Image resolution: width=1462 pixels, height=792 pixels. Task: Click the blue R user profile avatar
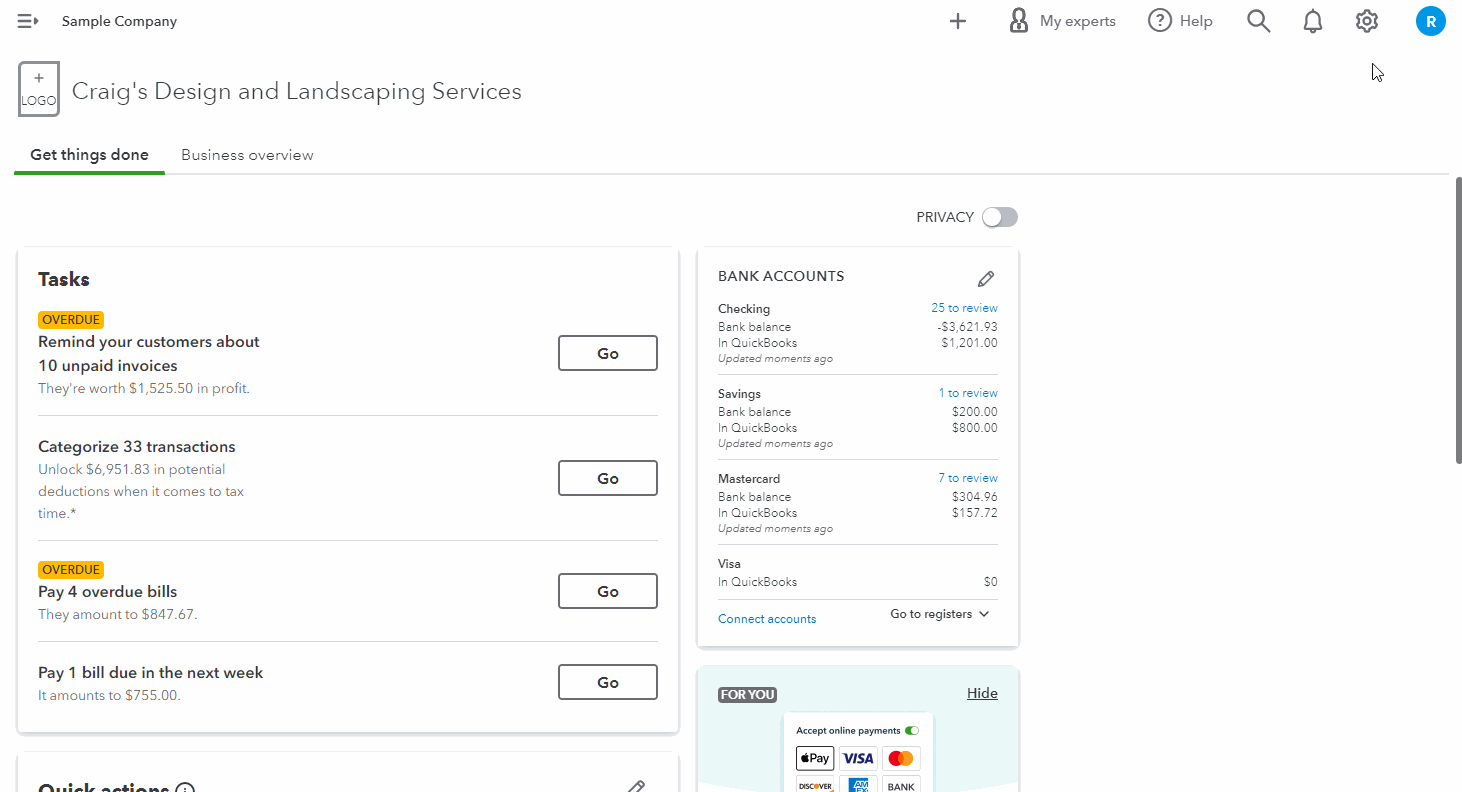coord(1430,21)
